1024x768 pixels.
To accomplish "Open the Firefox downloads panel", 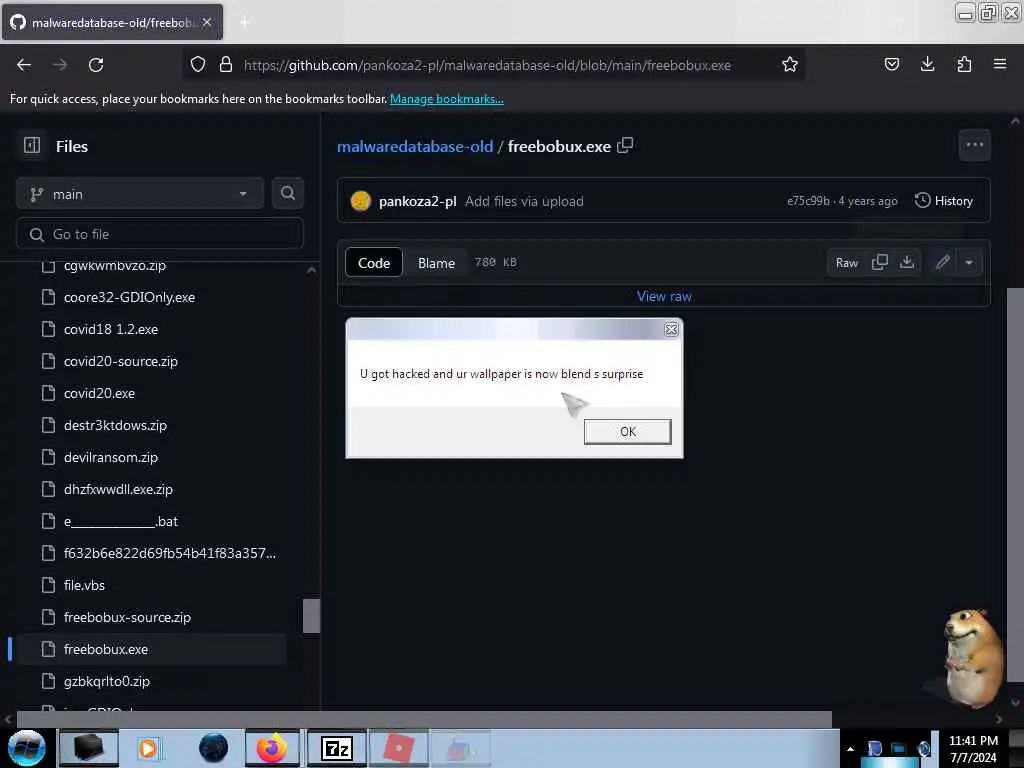I will point(927,64).
